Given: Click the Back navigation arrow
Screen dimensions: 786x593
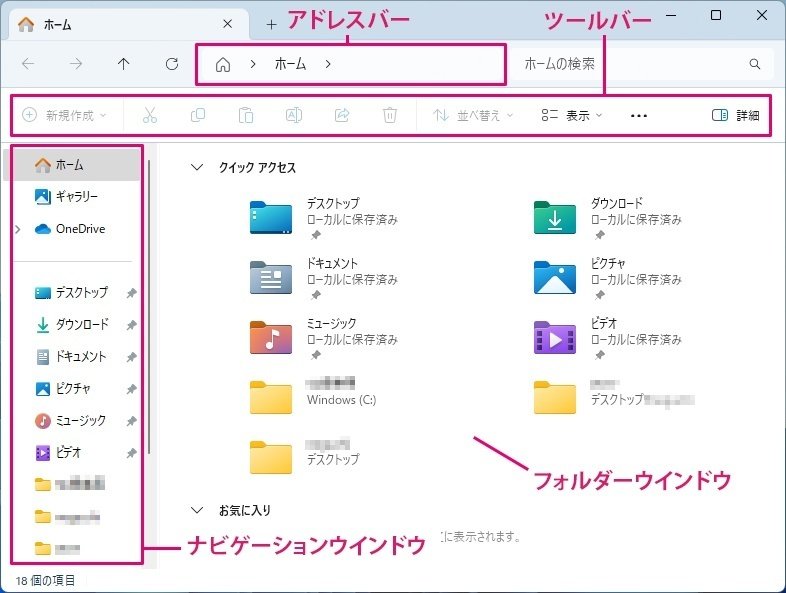Looking at the screenshot, I should click(28, 64).
